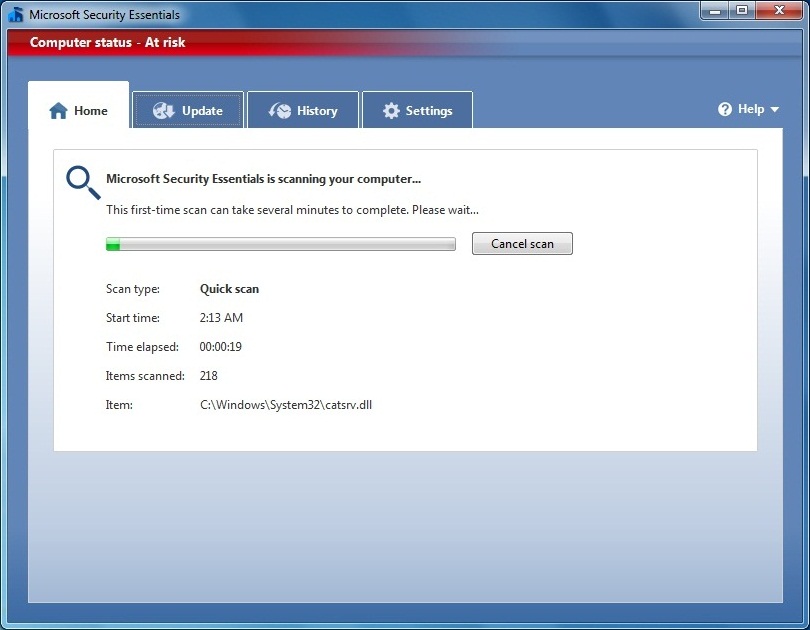Click the 'Scan type:' label

click(x=133, y=289)
